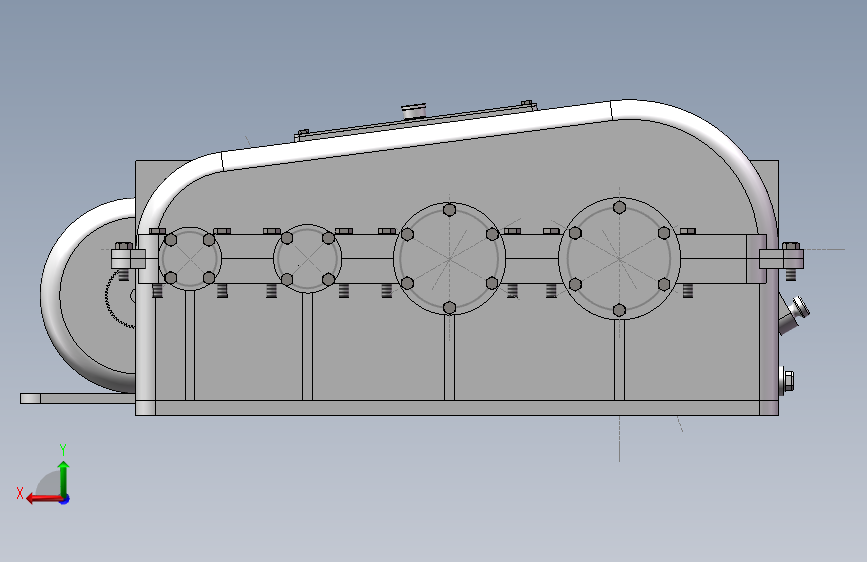Select the second four-bolt bearing cap from left

tap(307, 258)
